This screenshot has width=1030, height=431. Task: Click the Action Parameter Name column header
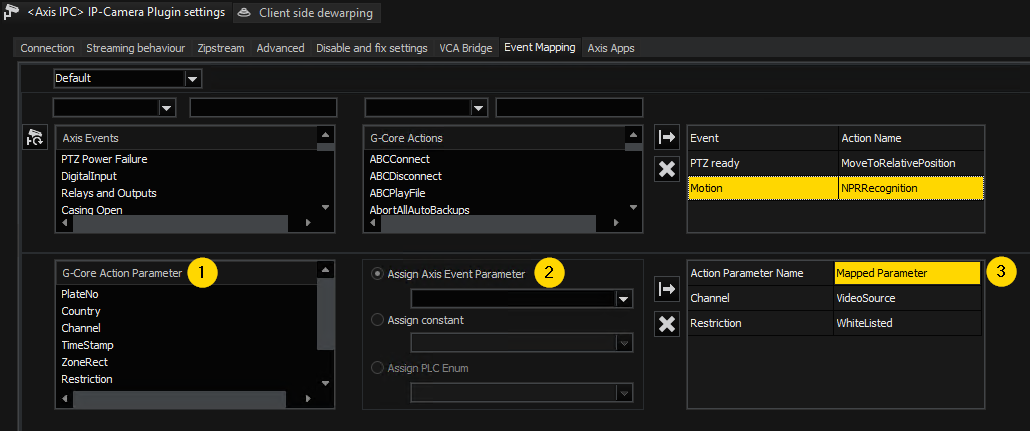tap(761, 273)
